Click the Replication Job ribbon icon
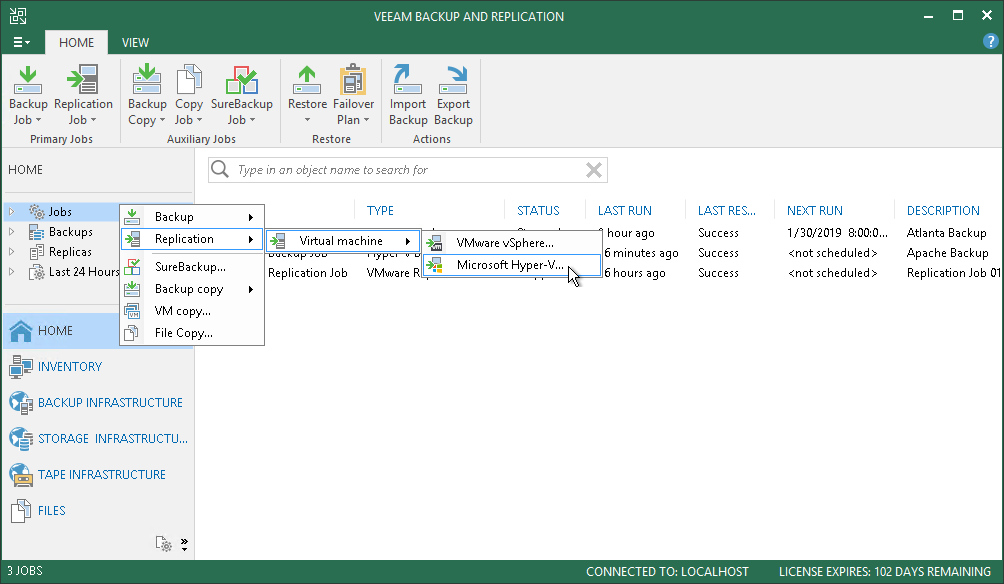This screenshot has height=584, width=1004. coord(83,80)
